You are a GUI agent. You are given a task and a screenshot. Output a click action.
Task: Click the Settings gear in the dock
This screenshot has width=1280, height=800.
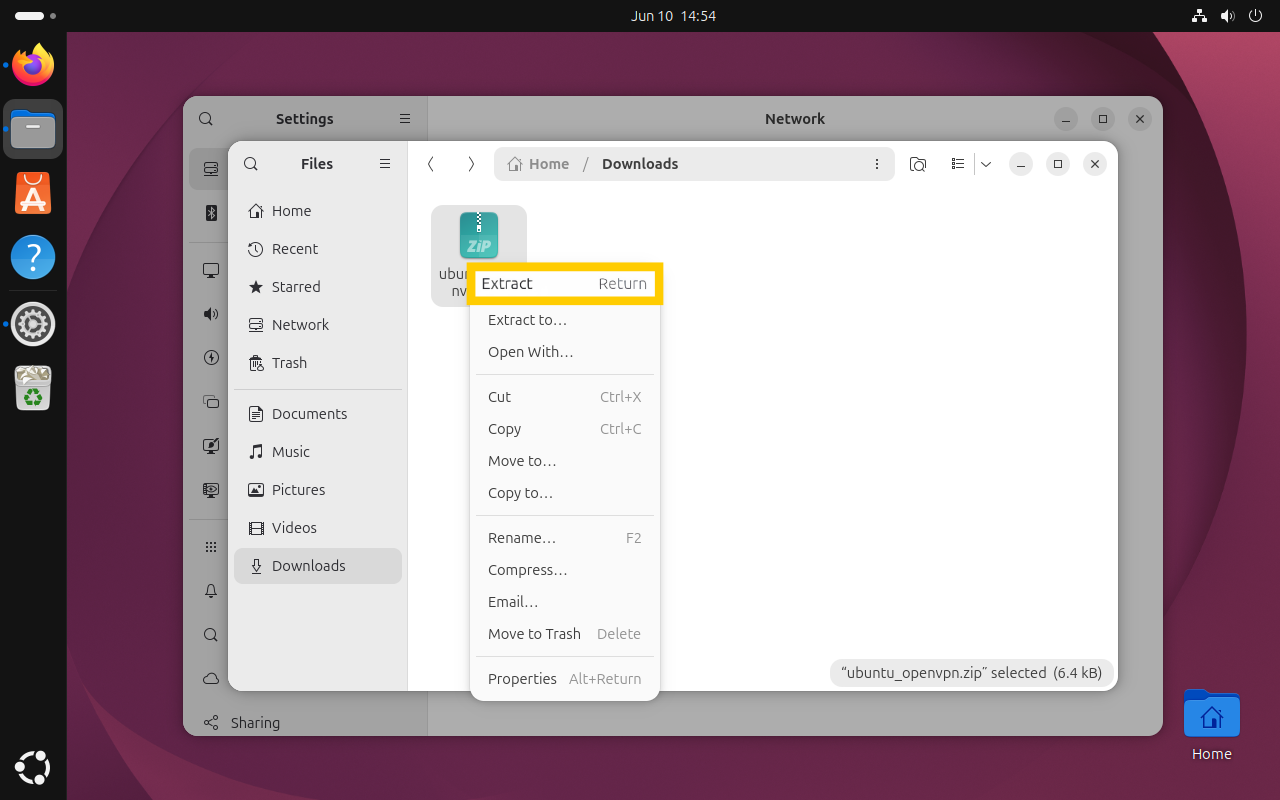(33, 324)
